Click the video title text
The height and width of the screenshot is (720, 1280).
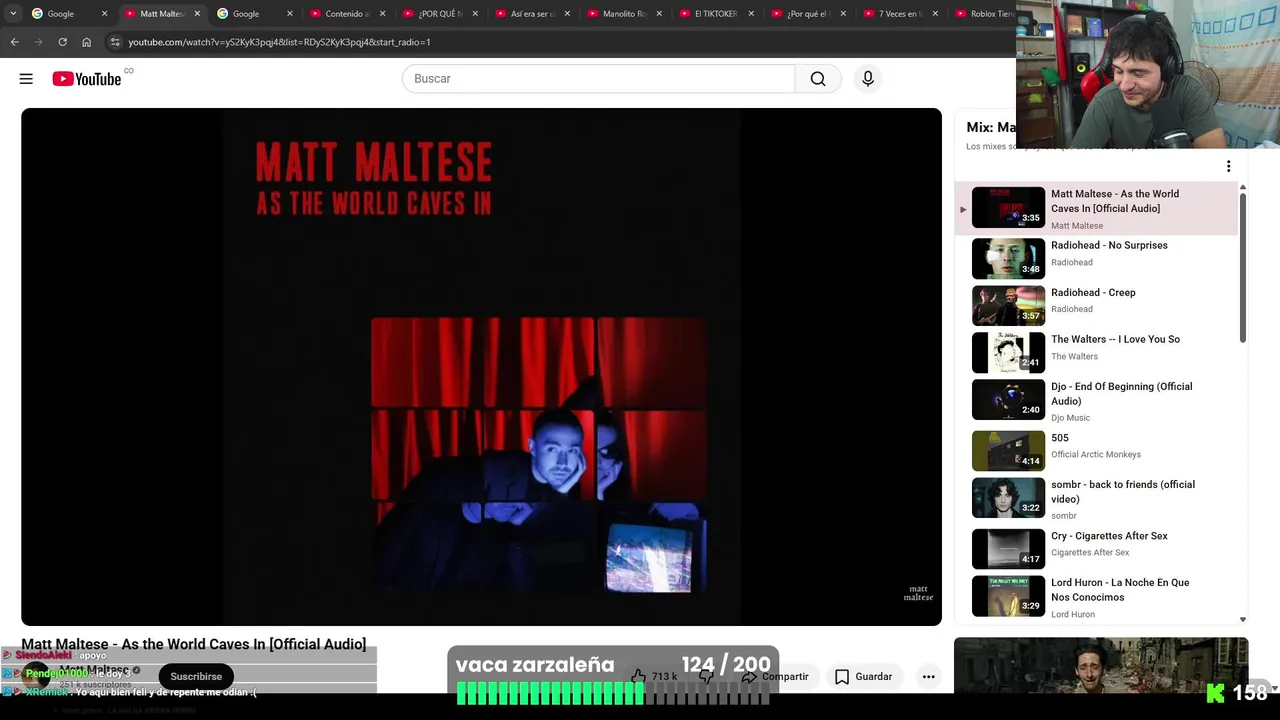point(194,644)
